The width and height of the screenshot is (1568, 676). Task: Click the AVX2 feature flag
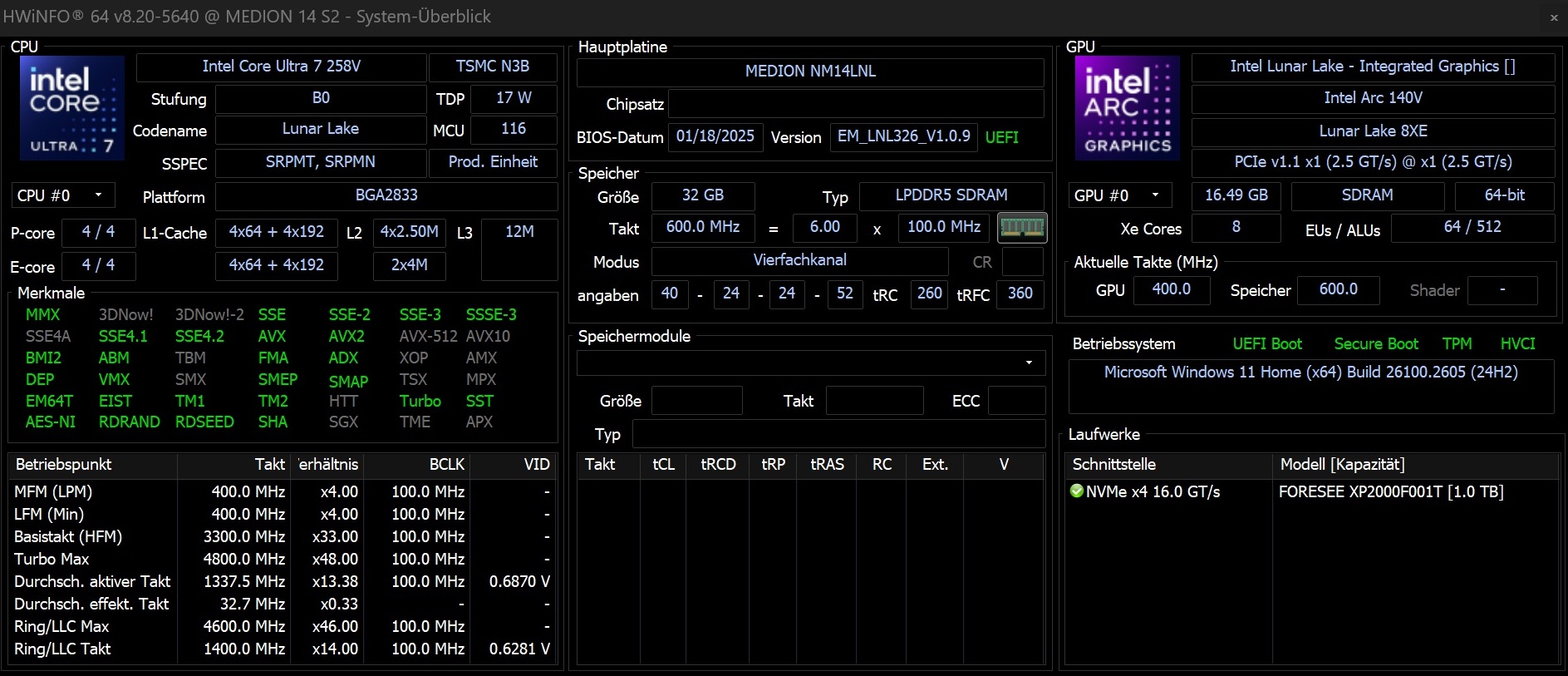coord(347,337)
